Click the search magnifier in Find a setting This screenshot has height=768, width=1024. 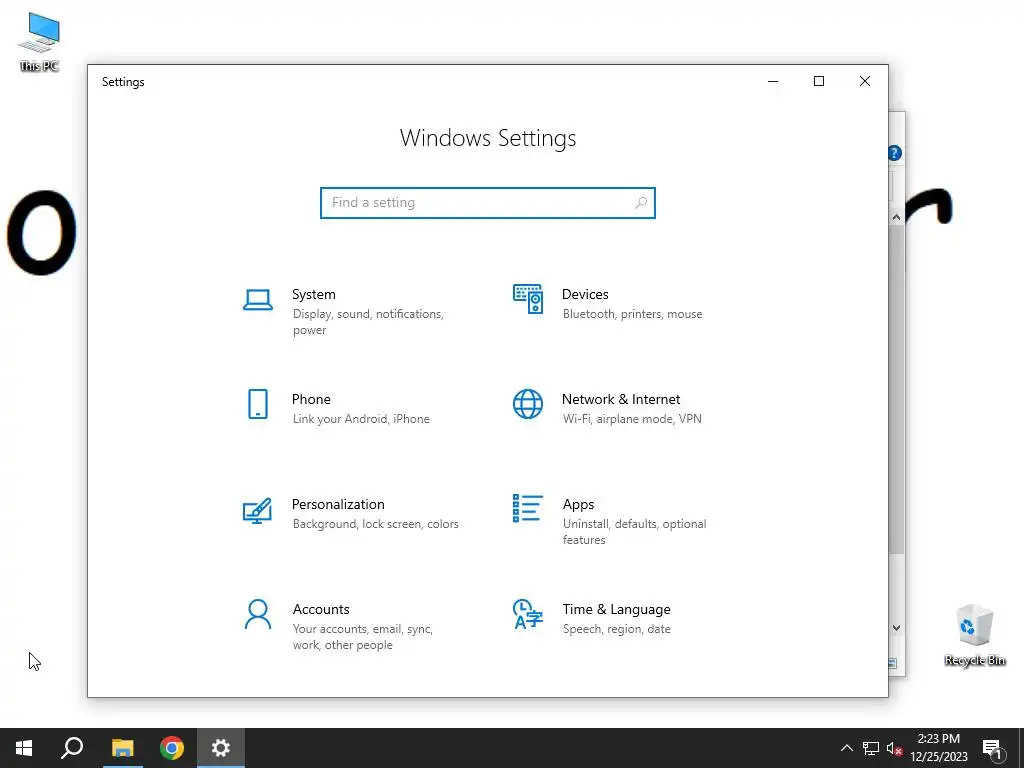tap(641, 202)
